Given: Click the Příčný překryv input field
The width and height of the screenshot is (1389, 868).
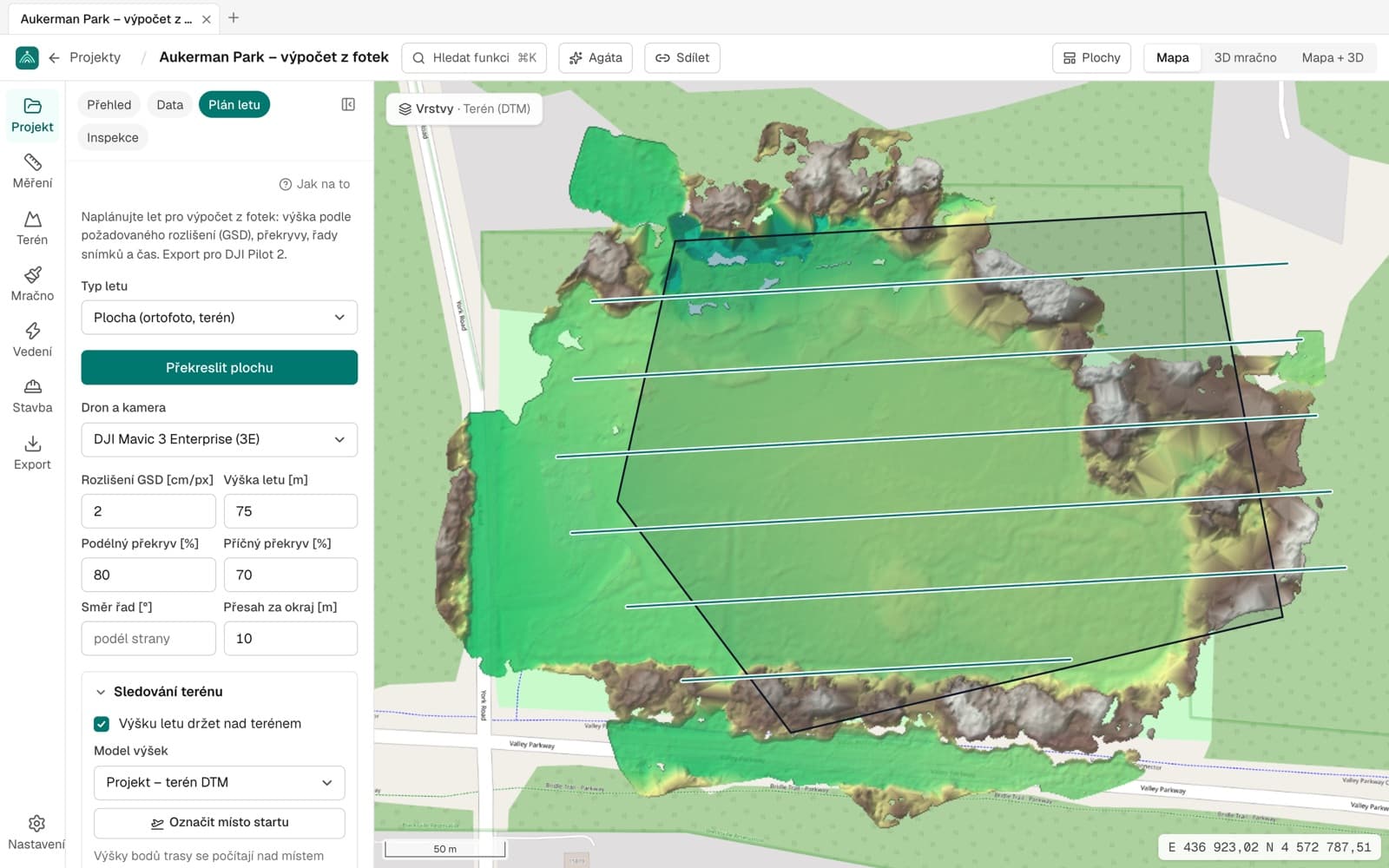Looking at the screenshot, I should (290, 575).
